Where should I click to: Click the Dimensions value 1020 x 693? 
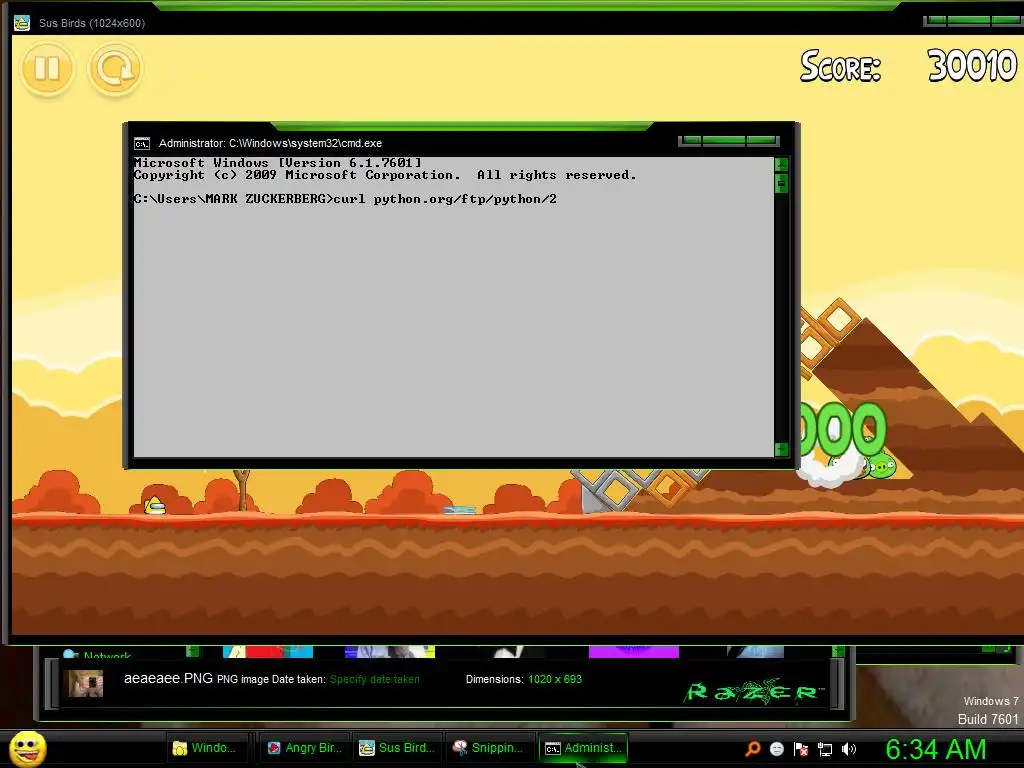[x=555, y=679]
